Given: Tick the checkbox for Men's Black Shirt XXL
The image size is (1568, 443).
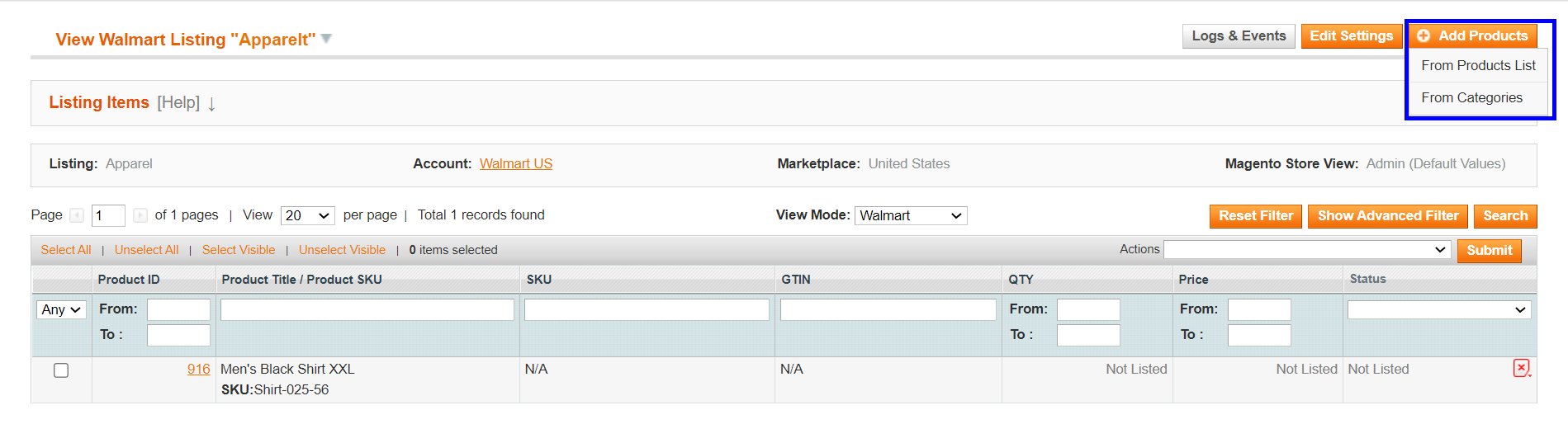Looking at the screenshot, I should click(x=61, y=370).
